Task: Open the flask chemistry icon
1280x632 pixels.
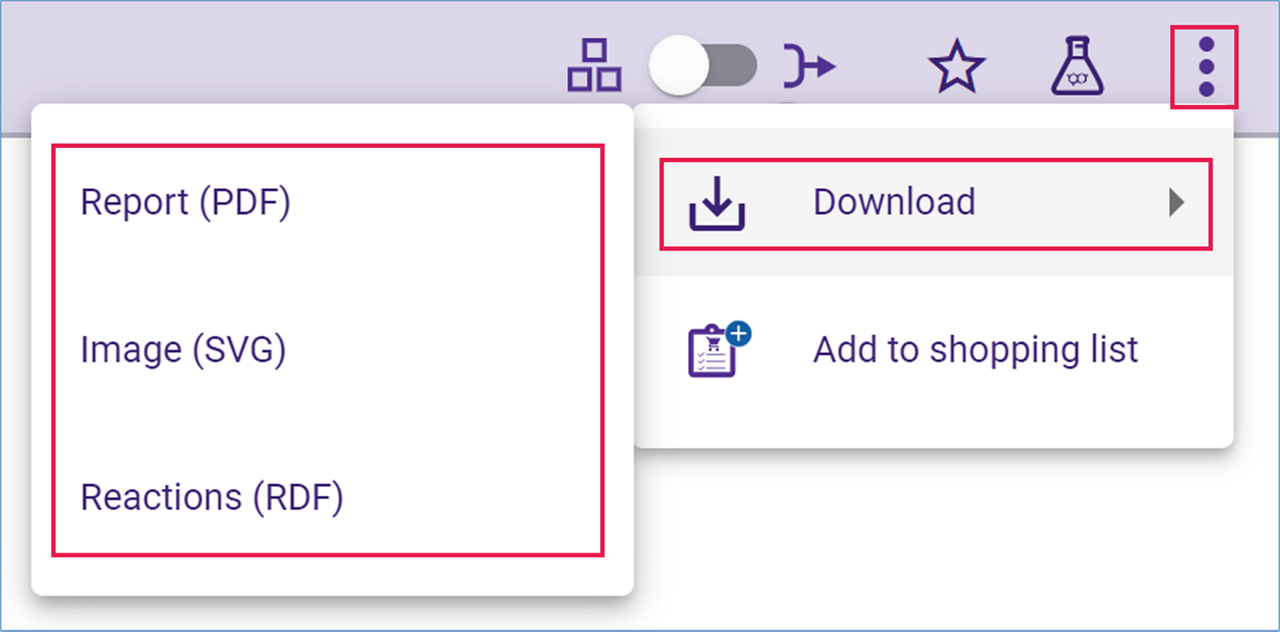Action: tap(1078, 66)
